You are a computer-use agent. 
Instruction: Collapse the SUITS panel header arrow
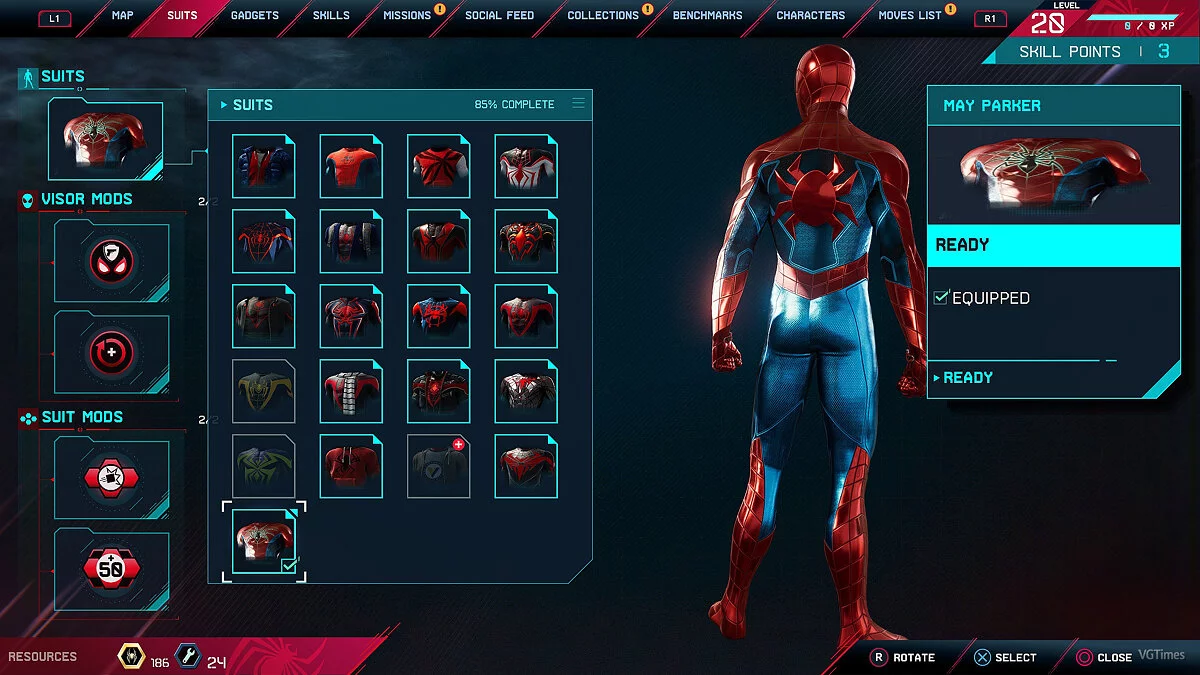point(223,105)
